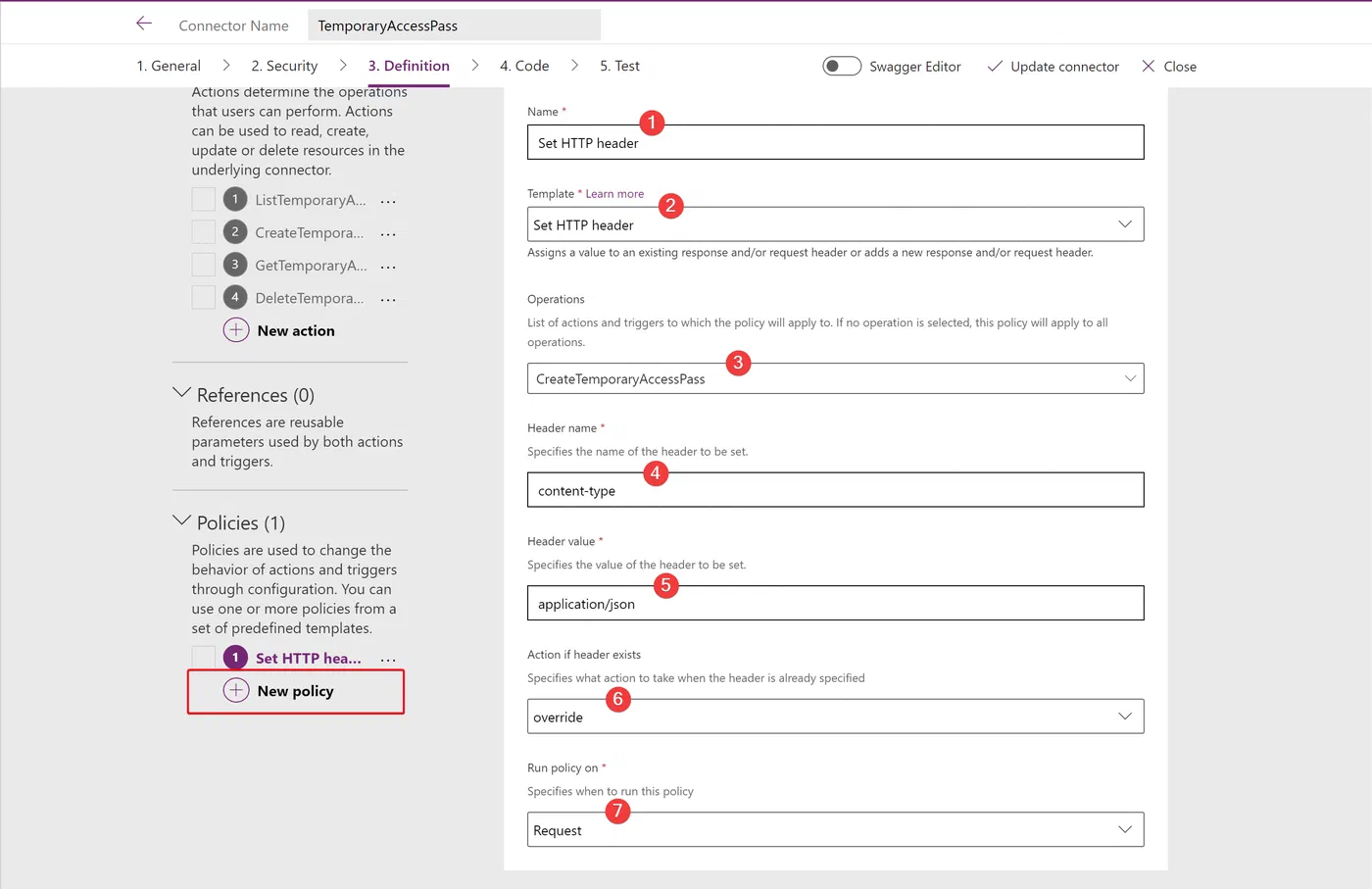Collapse the References (0) section
Viewport: 1372px width, 889px height.
pyautogui.click(x=181, y=393)
